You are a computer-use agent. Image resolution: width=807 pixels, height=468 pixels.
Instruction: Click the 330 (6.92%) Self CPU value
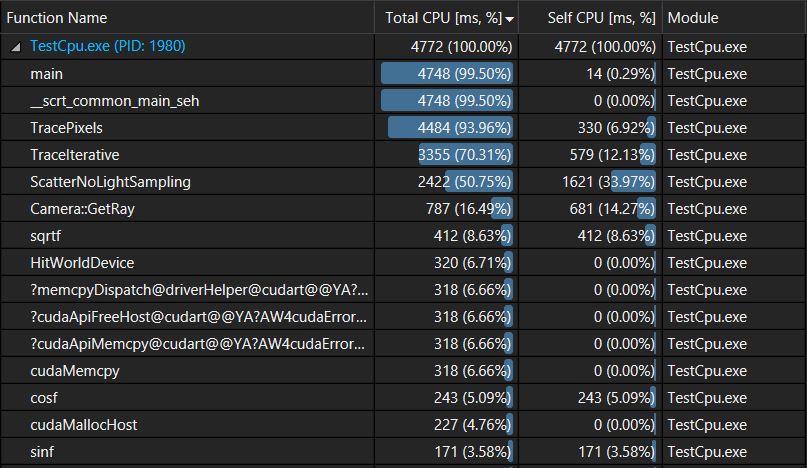[x=616, y=128]
